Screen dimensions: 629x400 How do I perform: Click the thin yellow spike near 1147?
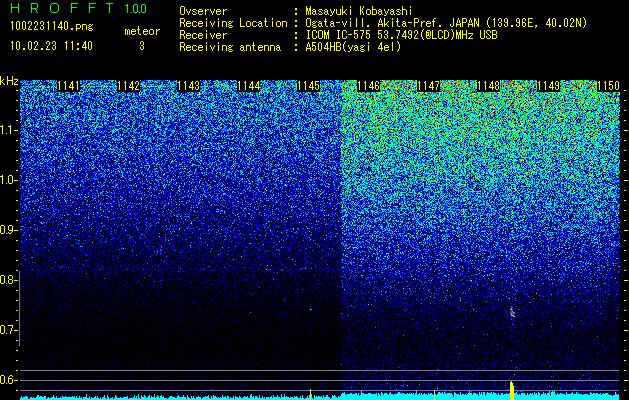434,395
